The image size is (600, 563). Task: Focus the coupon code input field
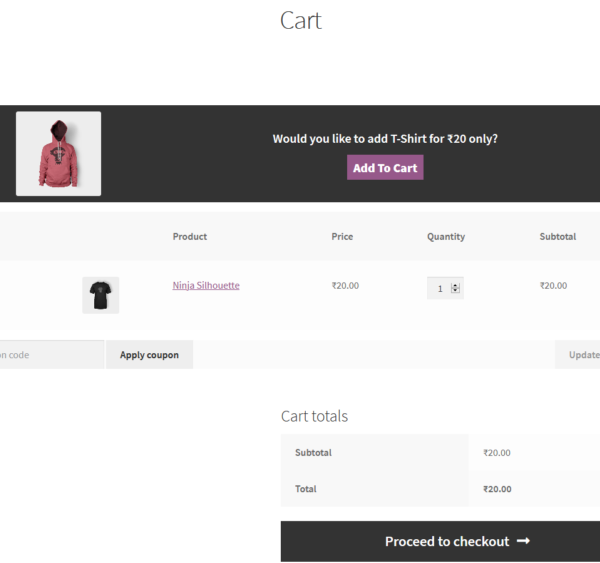52,355
